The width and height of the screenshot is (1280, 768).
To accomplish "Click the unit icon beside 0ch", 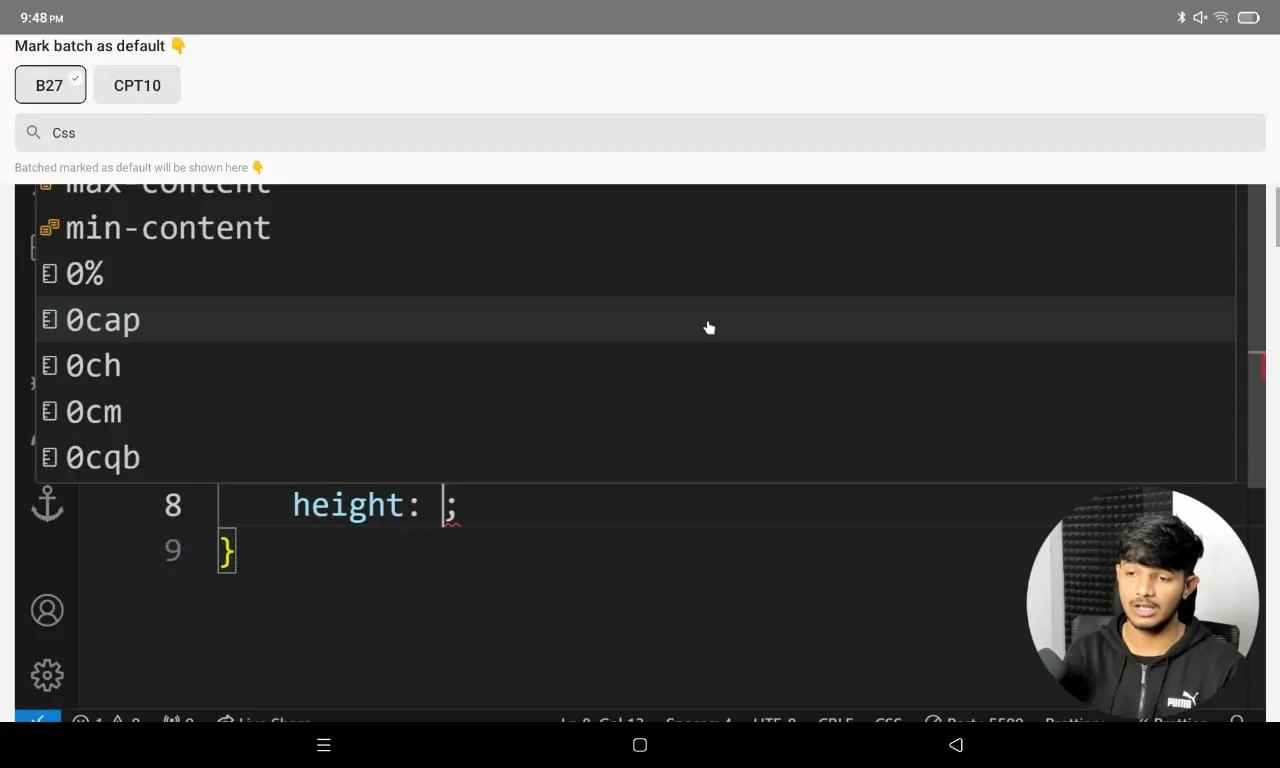I will coord(50,366).
